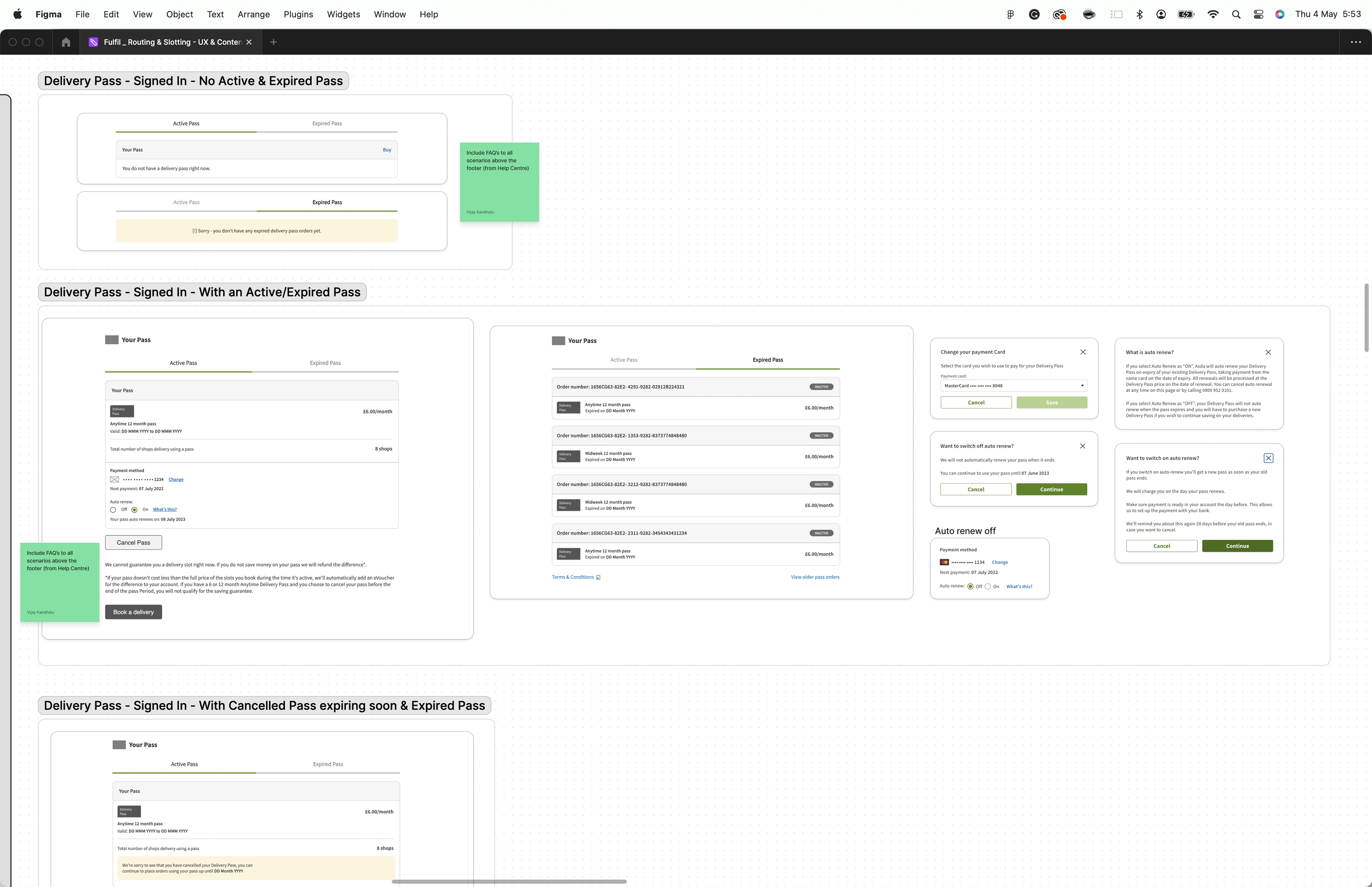The height and width of the screenshot is (887, 1372).
Task: Select Off radio in Auto renew off card
Action: pos(970,586)
